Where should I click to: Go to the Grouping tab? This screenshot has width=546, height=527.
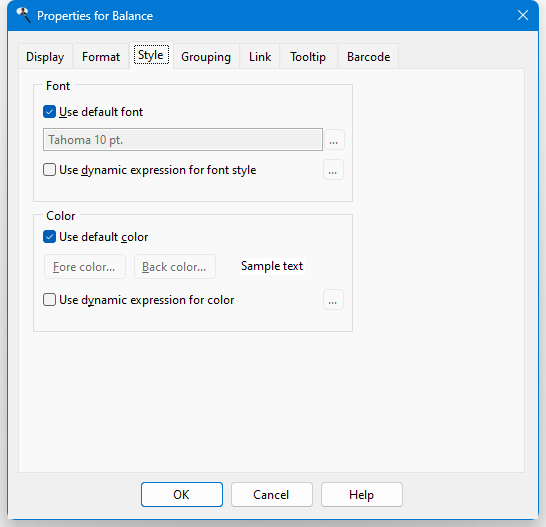pos(206,56)
